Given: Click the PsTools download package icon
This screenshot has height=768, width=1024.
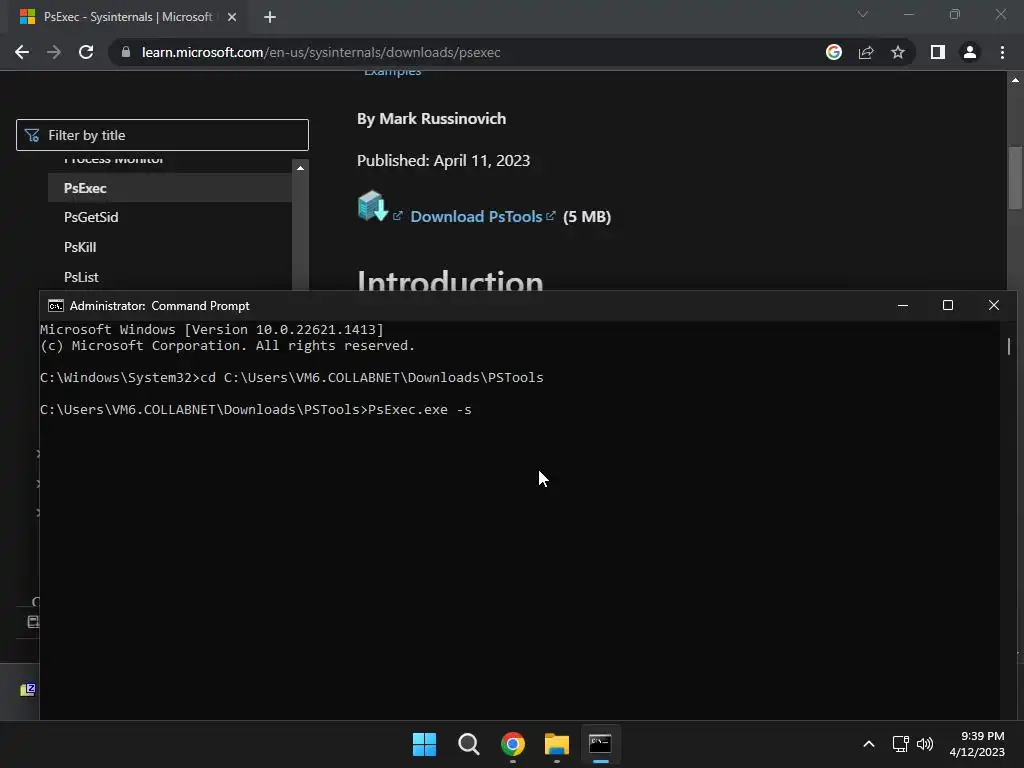Looking at the screenshot, I should pyautogui.click(x=373, y=206).
